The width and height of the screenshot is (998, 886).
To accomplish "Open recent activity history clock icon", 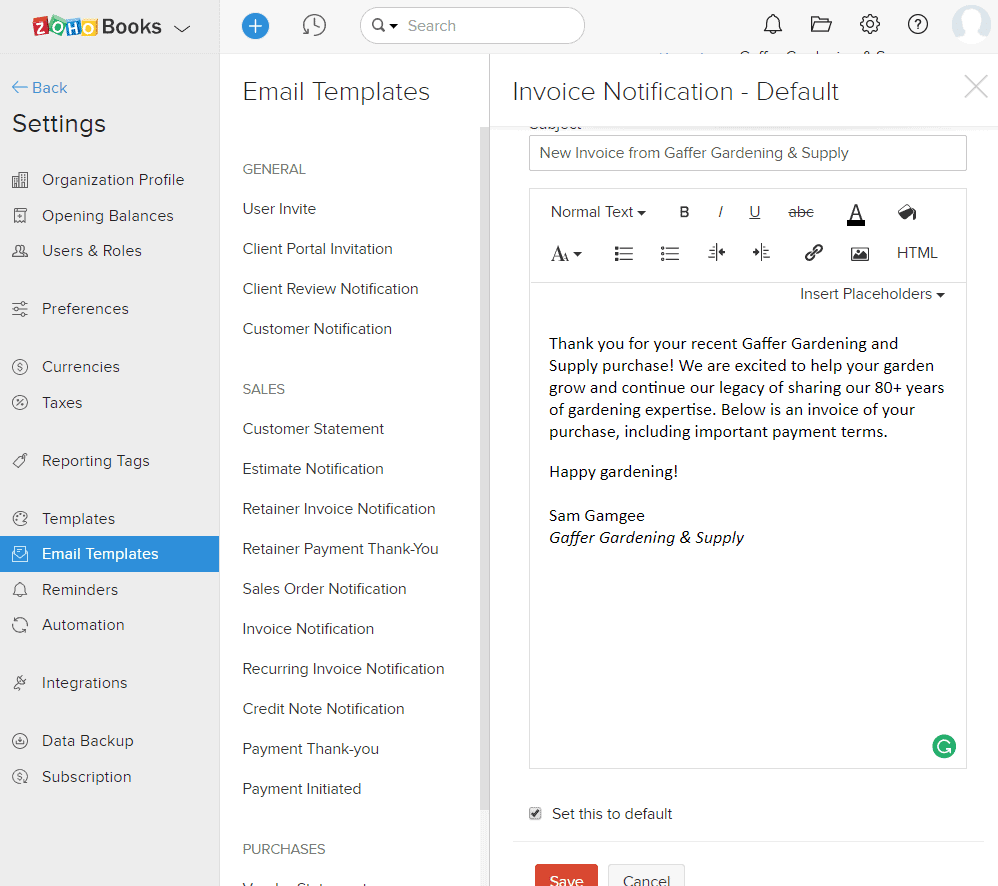I will point(314,25).
